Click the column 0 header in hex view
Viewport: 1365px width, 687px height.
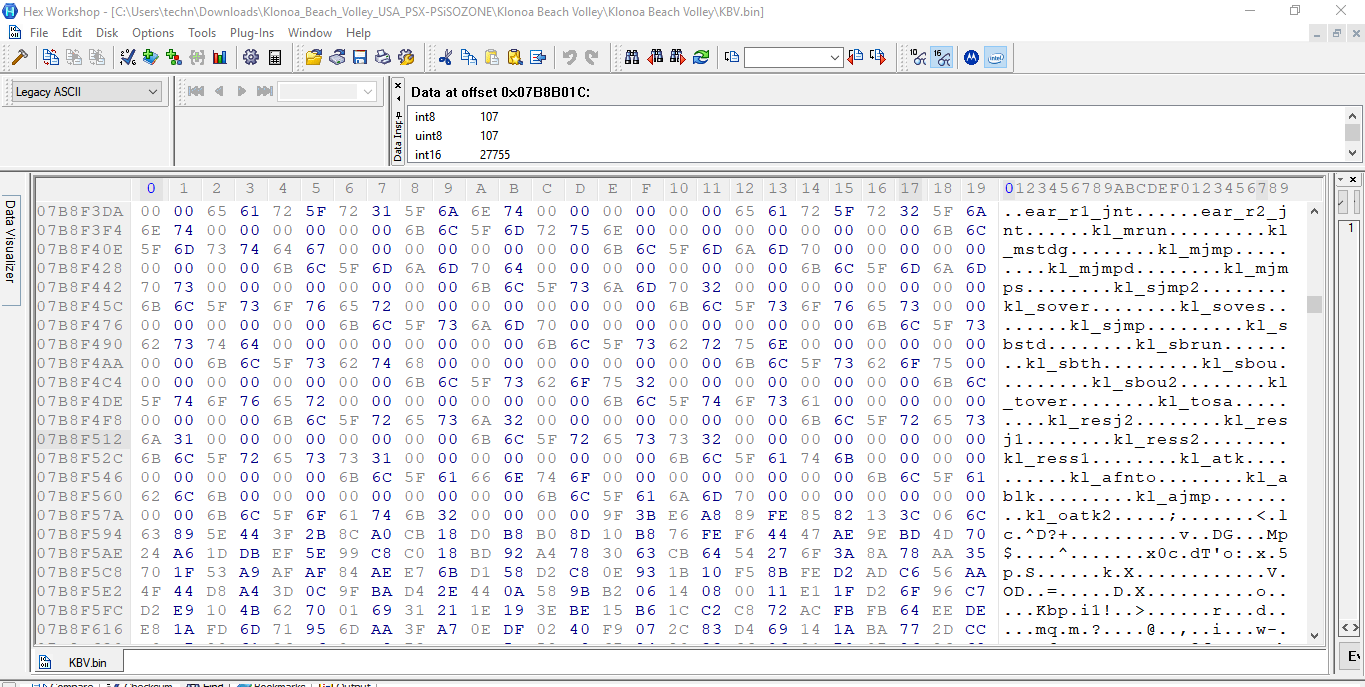(151, 188)
